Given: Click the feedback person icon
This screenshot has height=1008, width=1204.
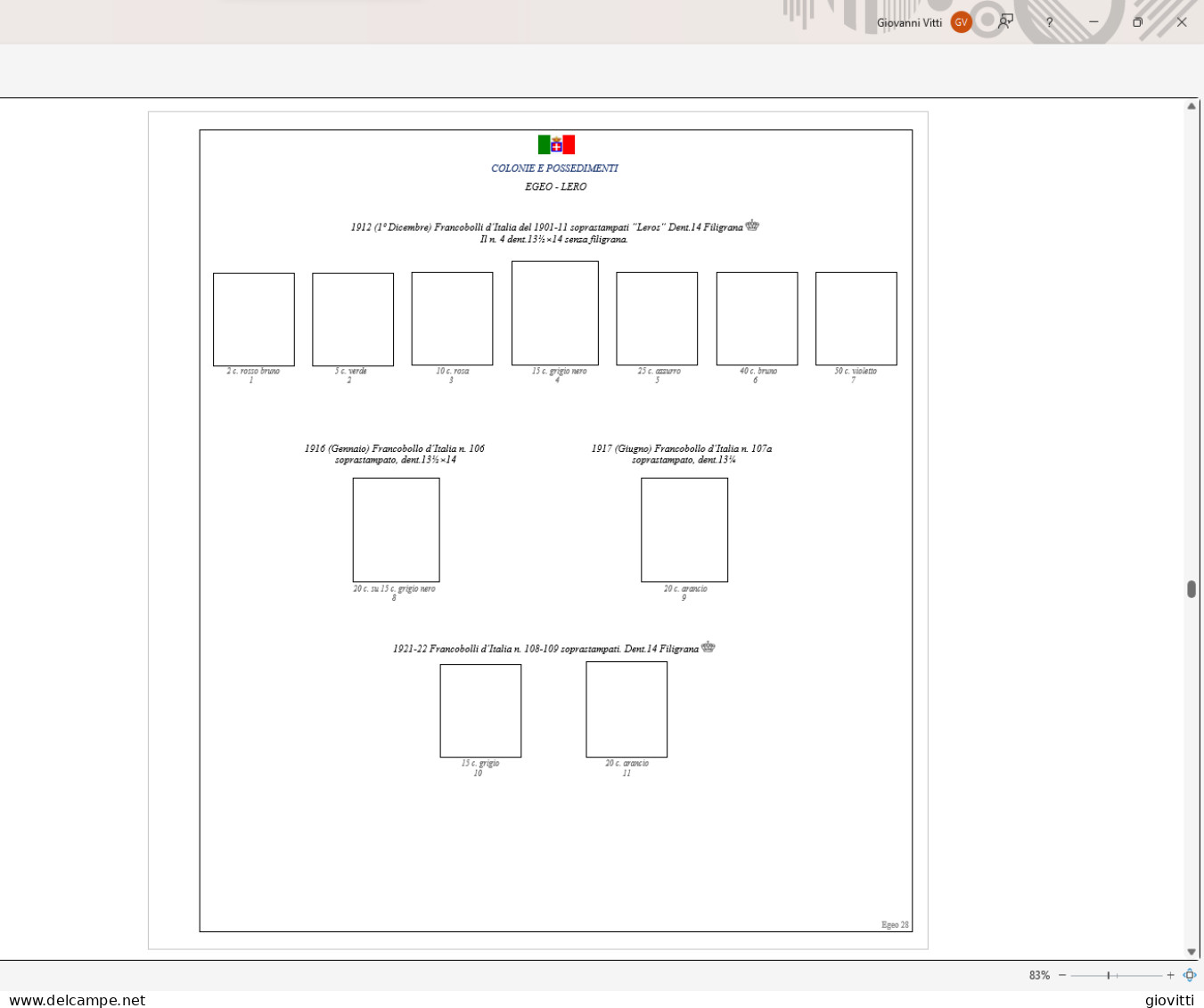Looking at the screenshot, I should [x=1005, y=22].
